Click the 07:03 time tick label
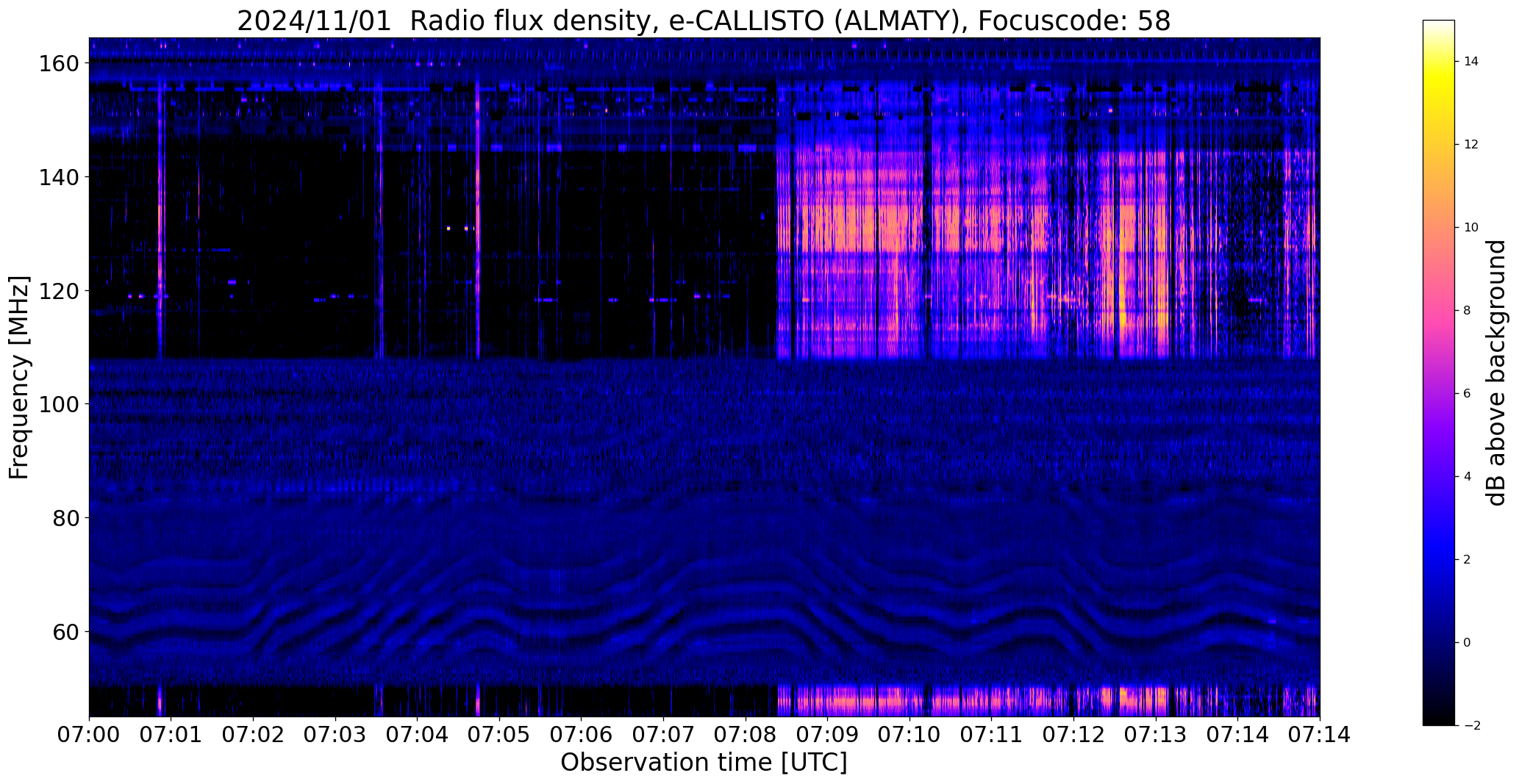This screenshot has width=1519, height=784. 335,735
